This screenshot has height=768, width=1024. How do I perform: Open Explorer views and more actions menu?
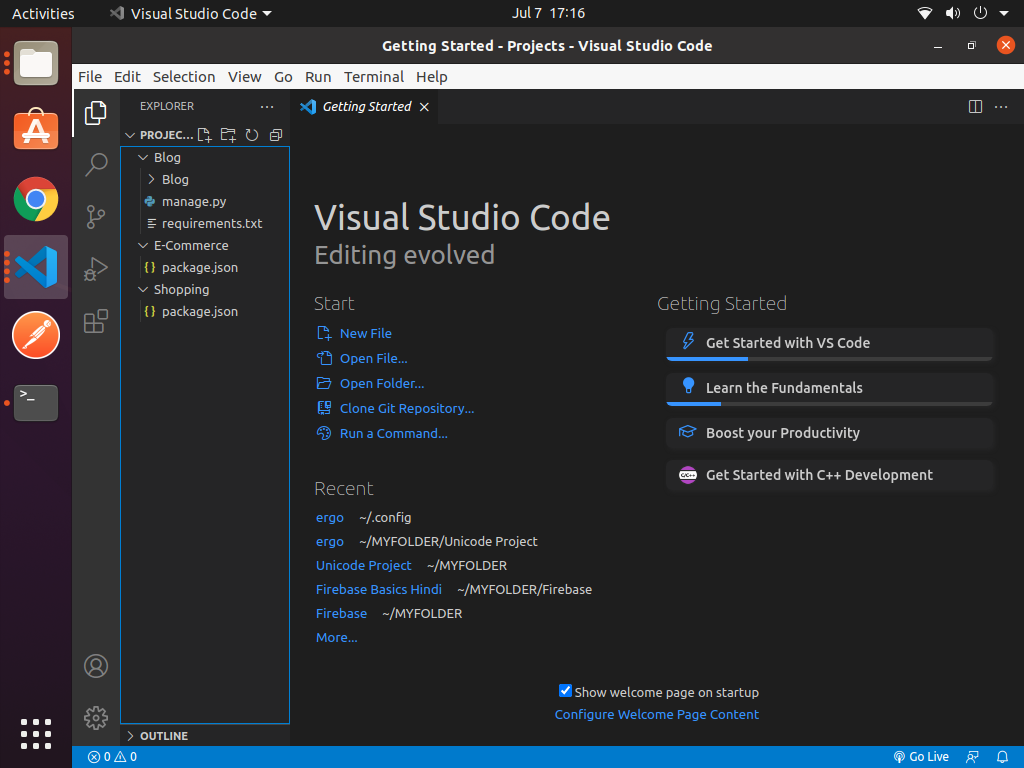pos(266,106)
